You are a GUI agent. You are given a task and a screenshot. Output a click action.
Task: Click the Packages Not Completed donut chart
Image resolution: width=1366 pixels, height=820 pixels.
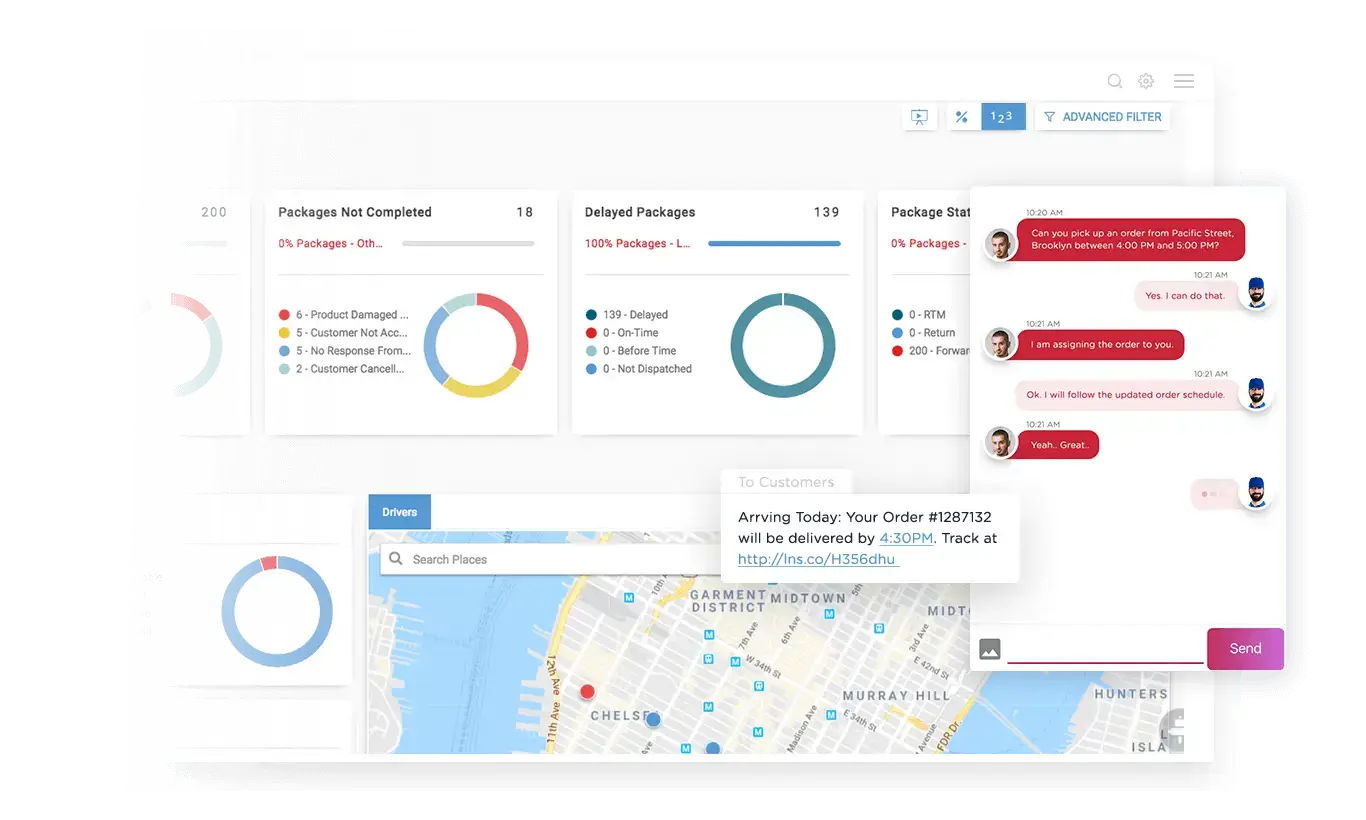[476, 345]
